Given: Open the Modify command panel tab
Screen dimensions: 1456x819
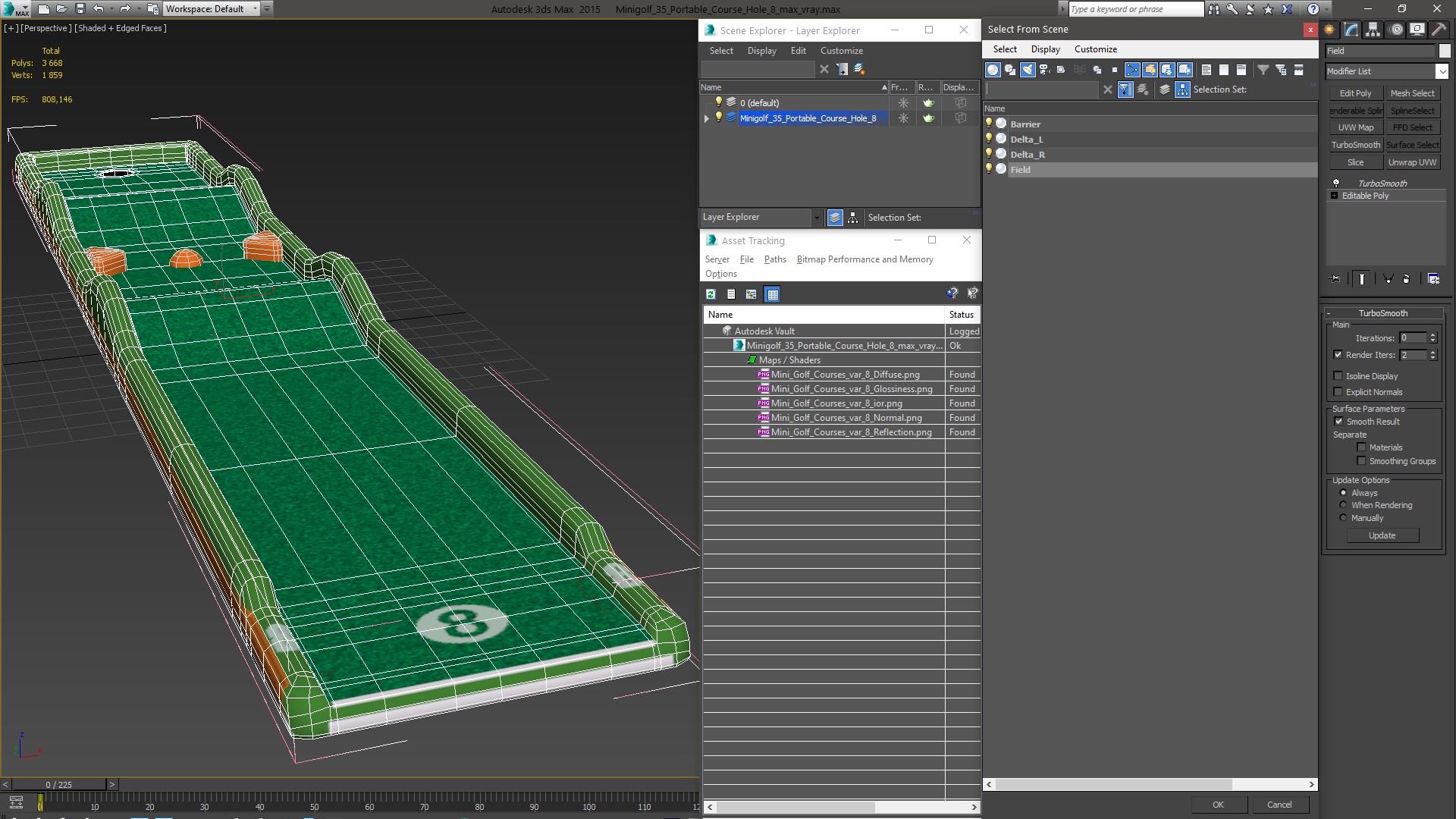Looking at the screenshot, I should tap(1351, 30).
